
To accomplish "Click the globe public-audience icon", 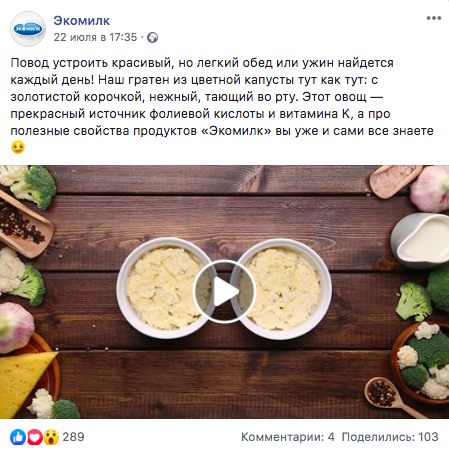I will coord(153,37).
